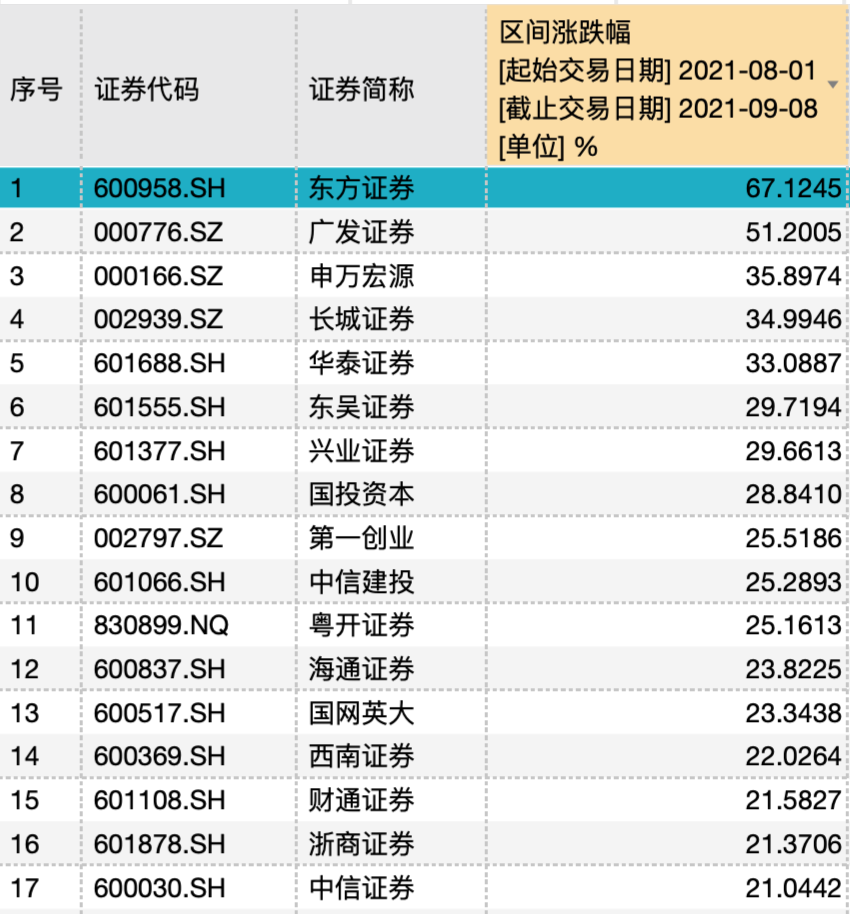Viewport: 850px width, 914px height.
Task: Select the 序号 column header
Action: 36,90
